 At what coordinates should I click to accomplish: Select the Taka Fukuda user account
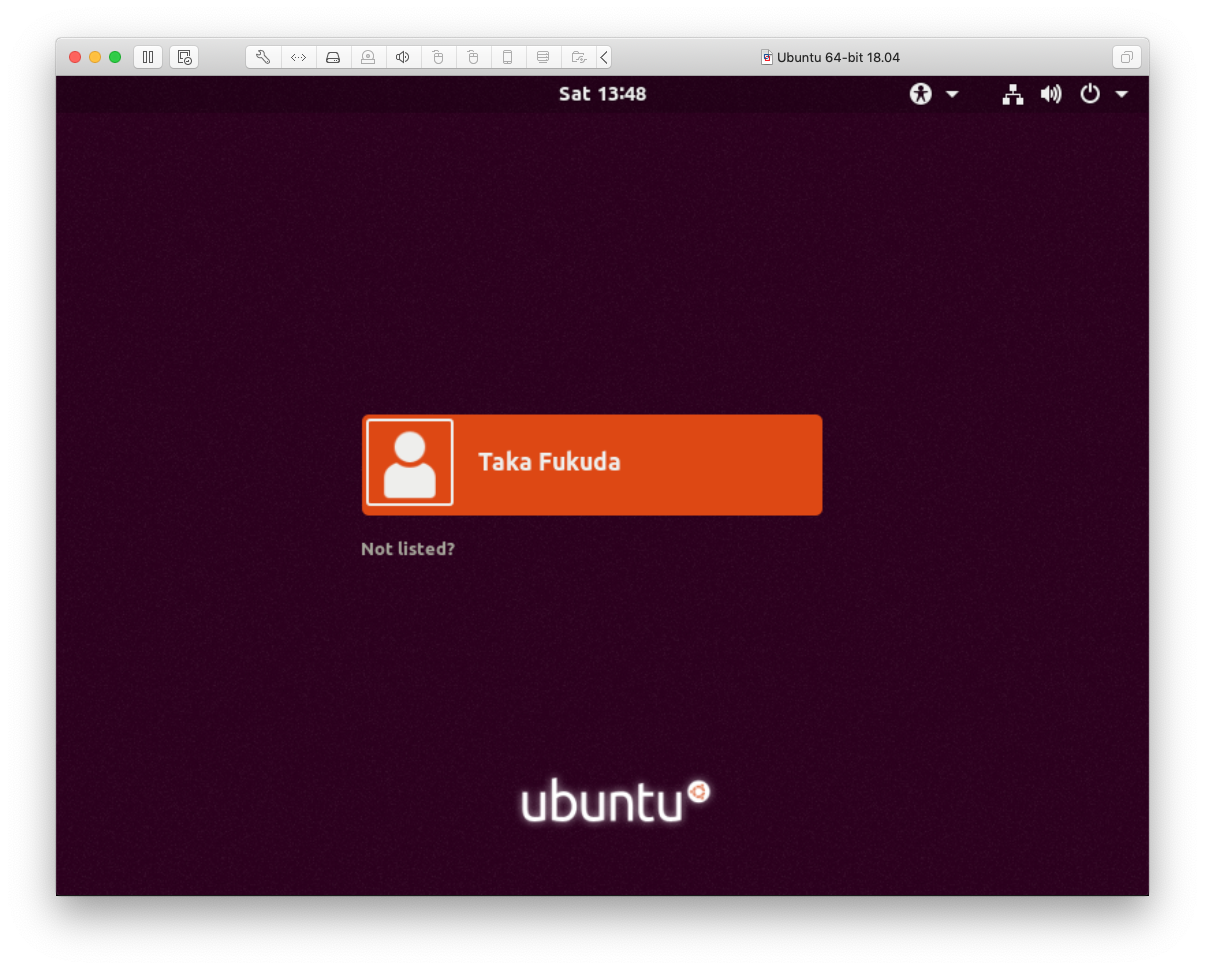click(592, 465)
